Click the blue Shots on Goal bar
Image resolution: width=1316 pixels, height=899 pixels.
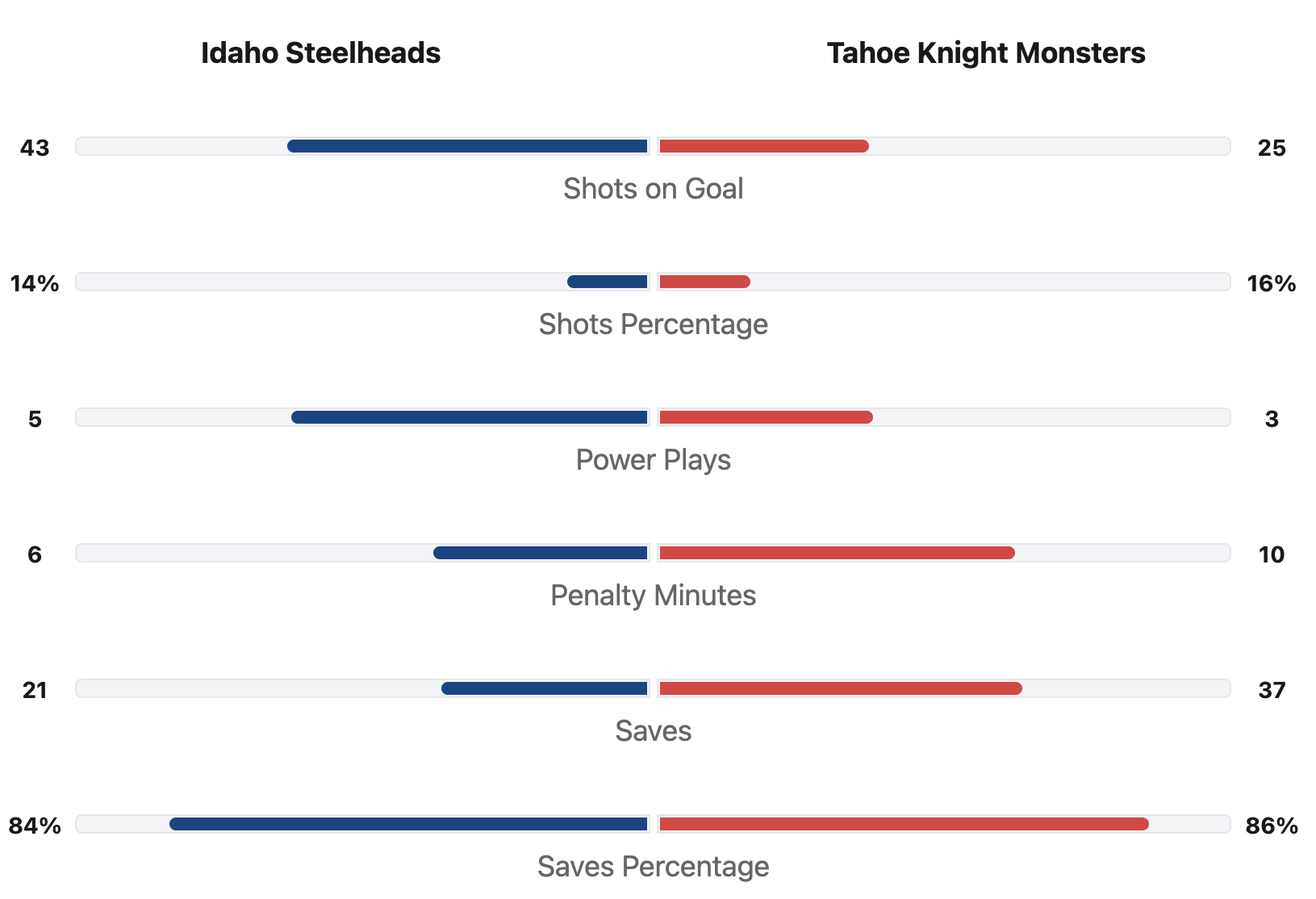click(468, 146)
